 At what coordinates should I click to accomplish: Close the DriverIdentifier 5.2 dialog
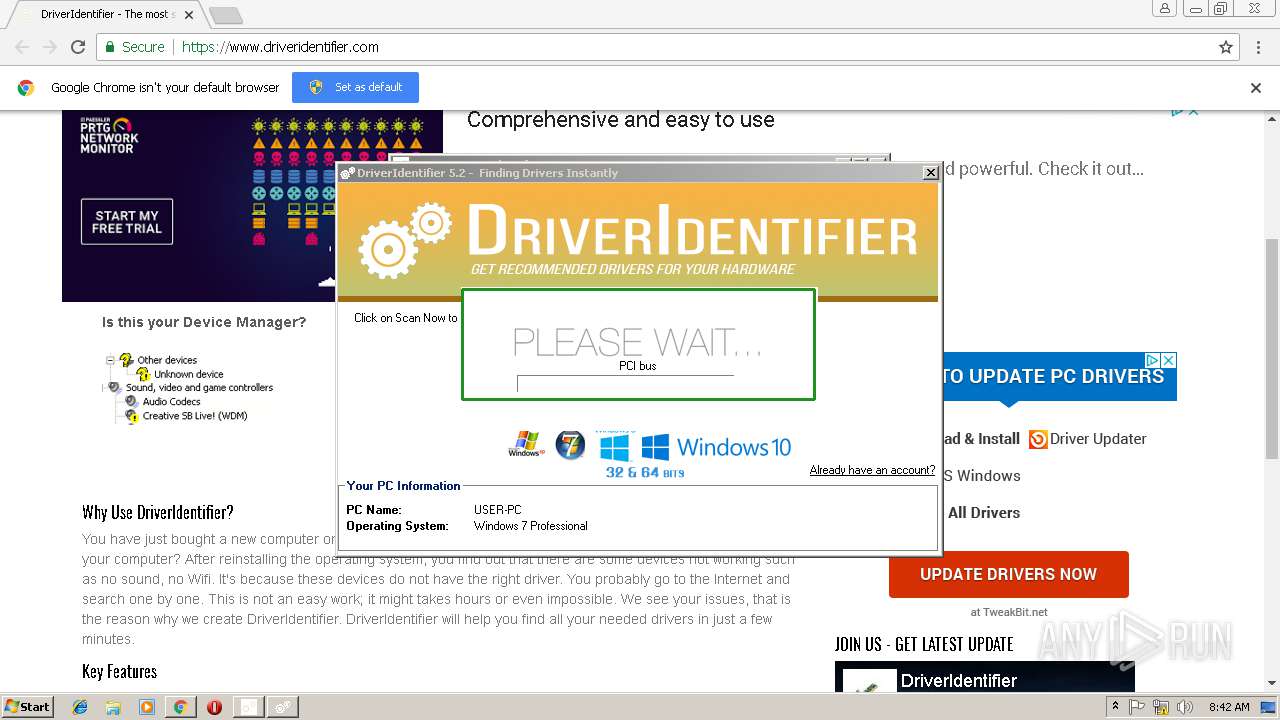coord(930,173)
